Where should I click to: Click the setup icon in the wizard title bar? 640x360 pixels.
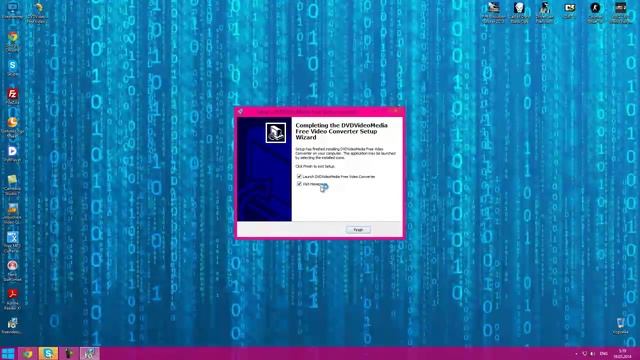[240, 111]
